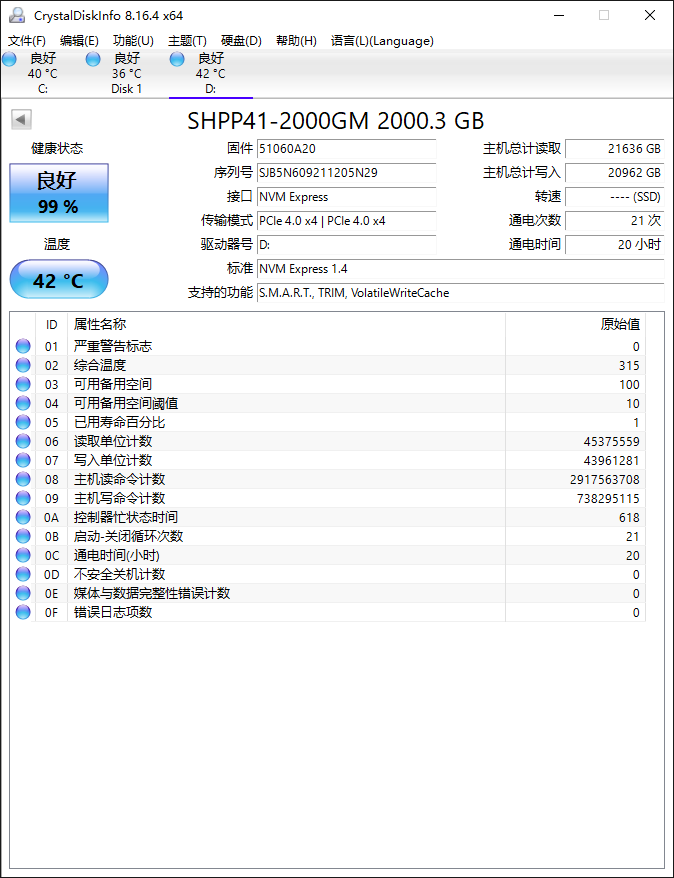The width and height of the screenshot is (674, 878).
Task: Click the status orb of attribute 05
Action: pos(23,423)
